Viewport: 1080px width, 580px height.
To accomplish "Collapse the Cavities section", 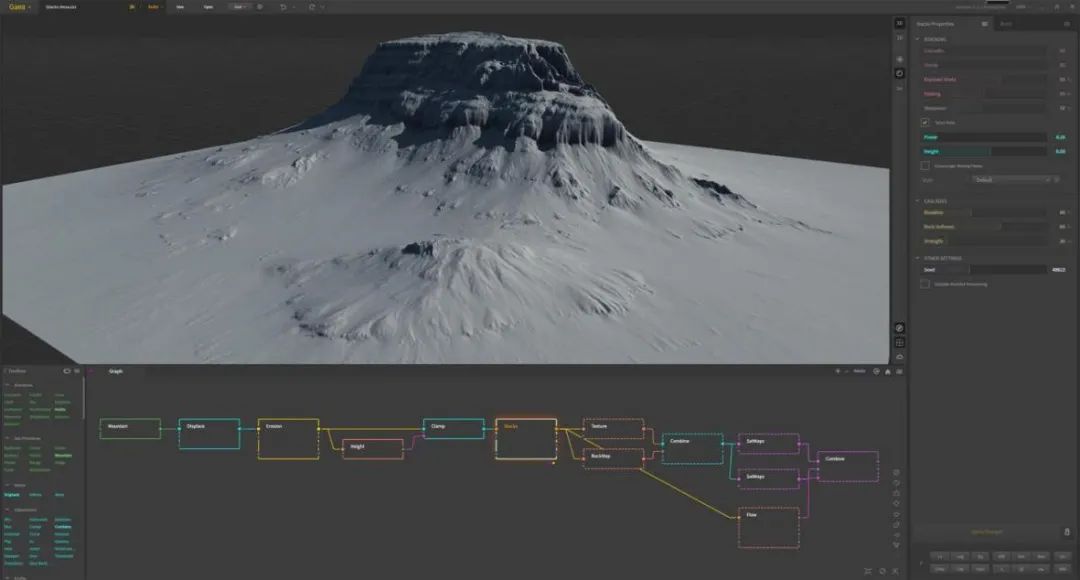I will [x=917, y=201].
